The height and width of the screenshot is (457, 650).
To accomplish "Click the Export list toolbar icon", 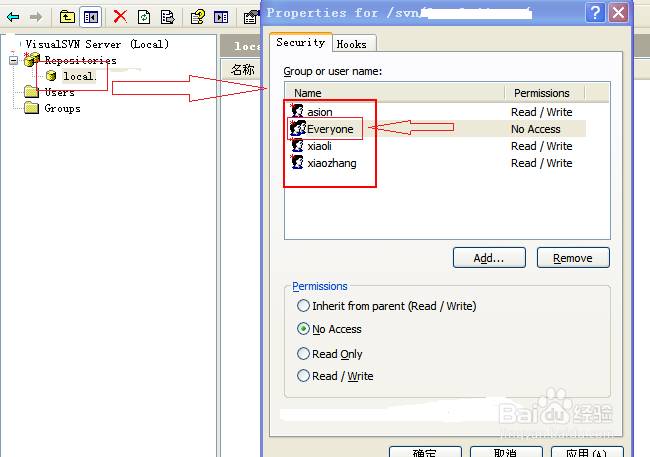I will (x=167, y=17).
